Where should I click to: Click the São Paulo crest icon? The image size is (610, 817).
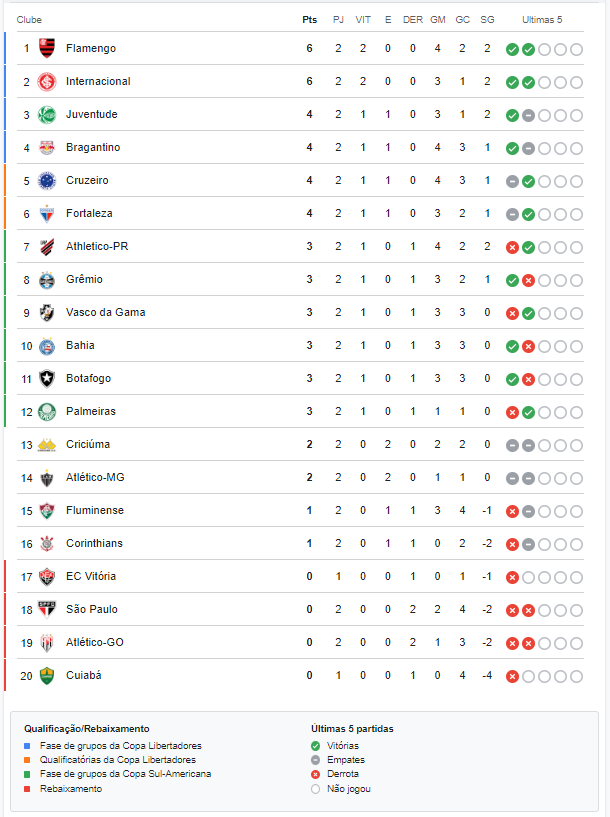point(47,610)
